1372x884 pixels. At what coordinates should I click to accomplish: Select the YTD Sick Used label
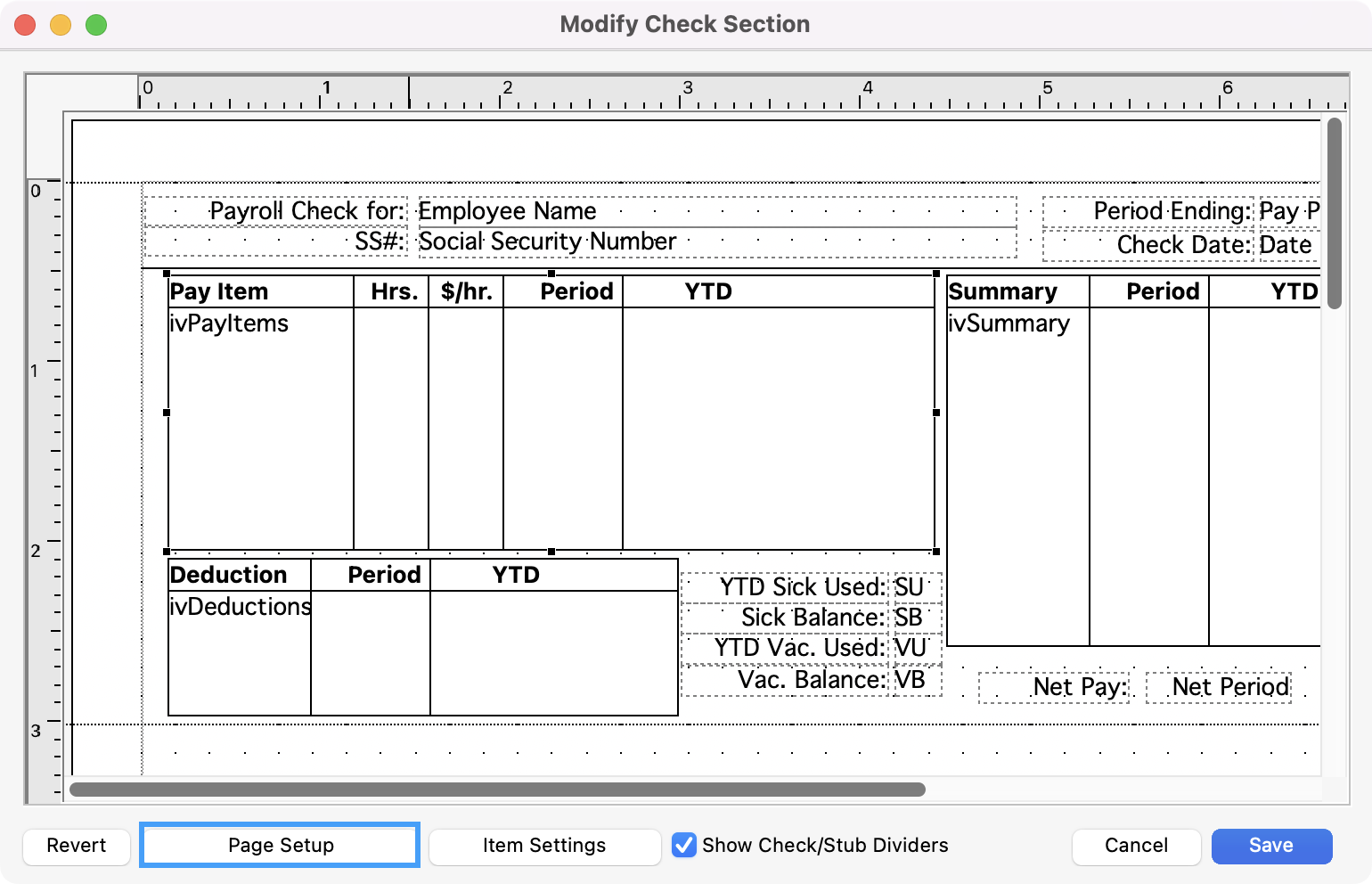(x=785, y=587)
